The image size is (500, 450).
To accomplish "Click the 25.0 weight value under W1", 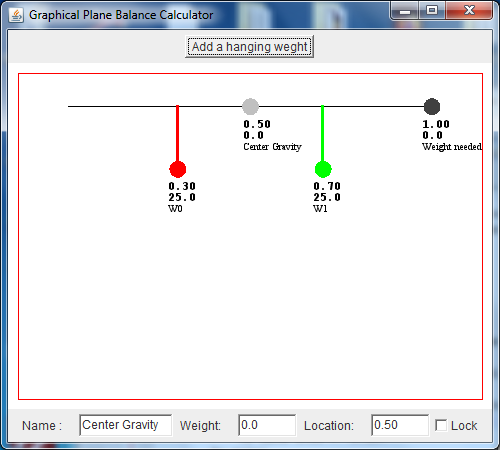I will pyautogui.click(x=327, y=197).
